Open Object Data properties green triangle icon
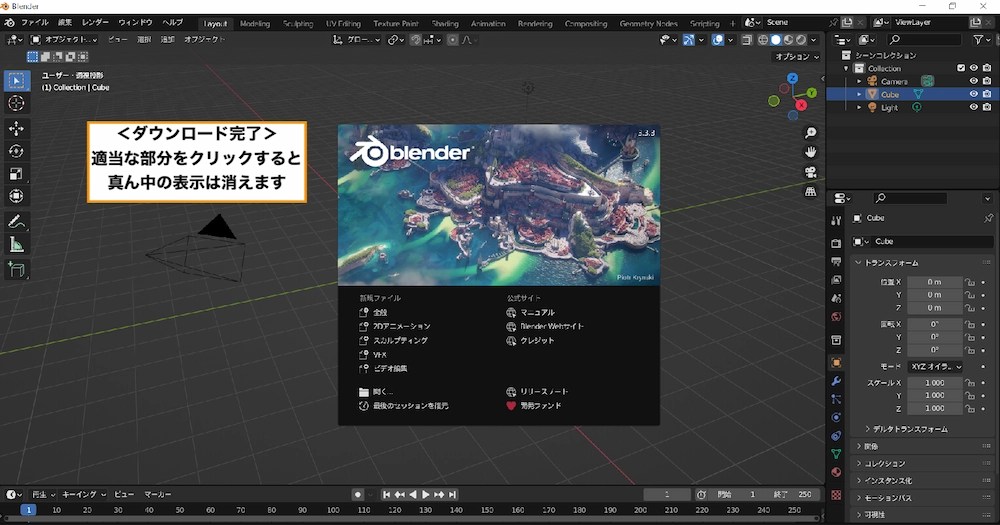This screenshot has height=525, width=1000. (x=836, y=454)
